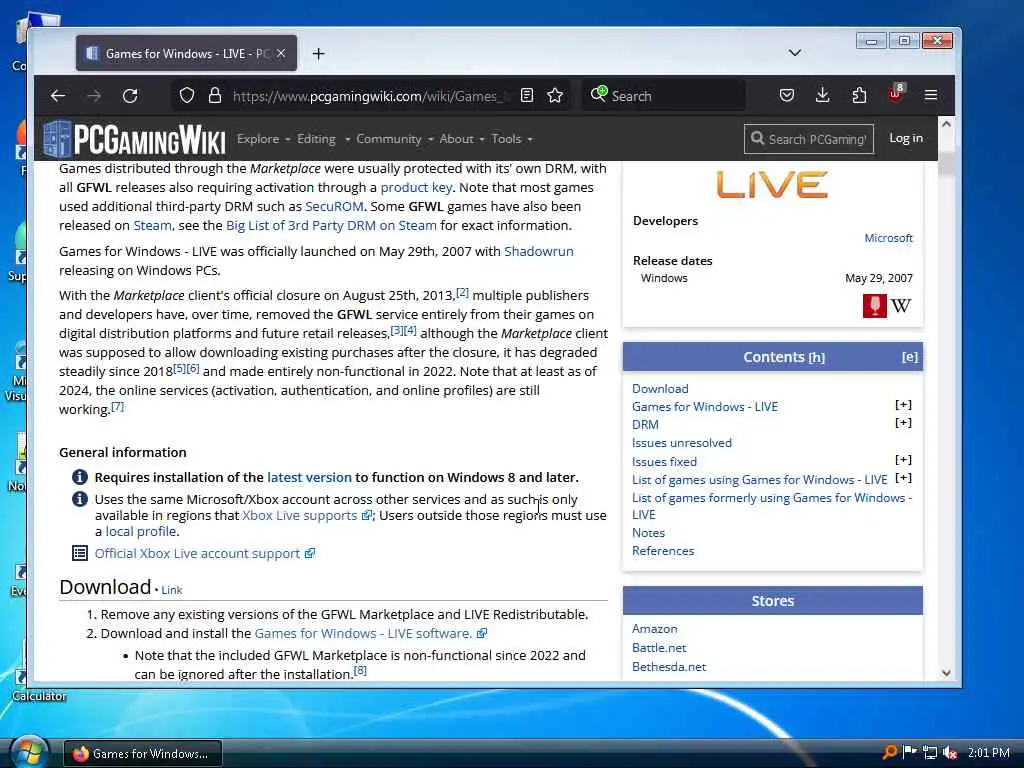Expand the DRM contents entry

tap(903, 423)
